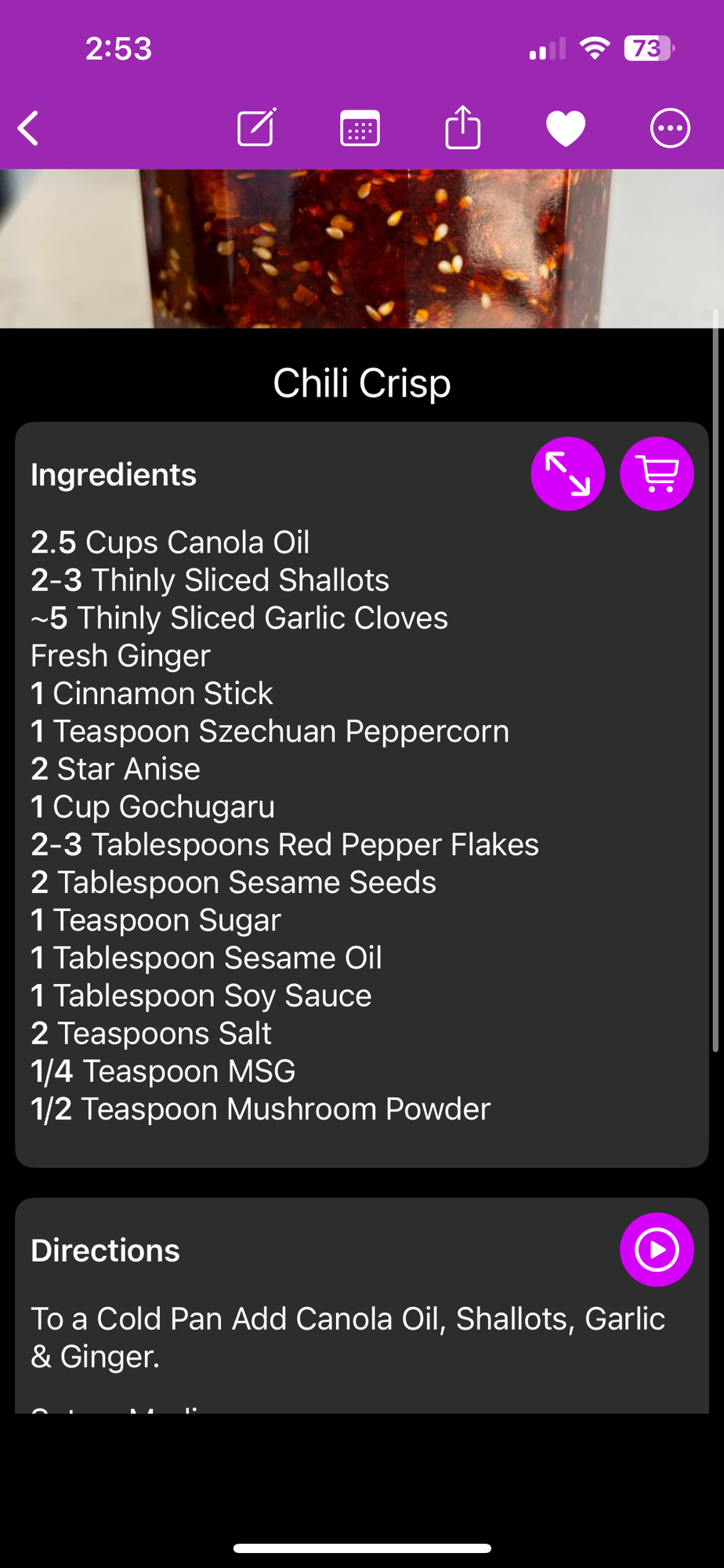
Task: Tap the back arrow icon
Action: click(29, 129)
